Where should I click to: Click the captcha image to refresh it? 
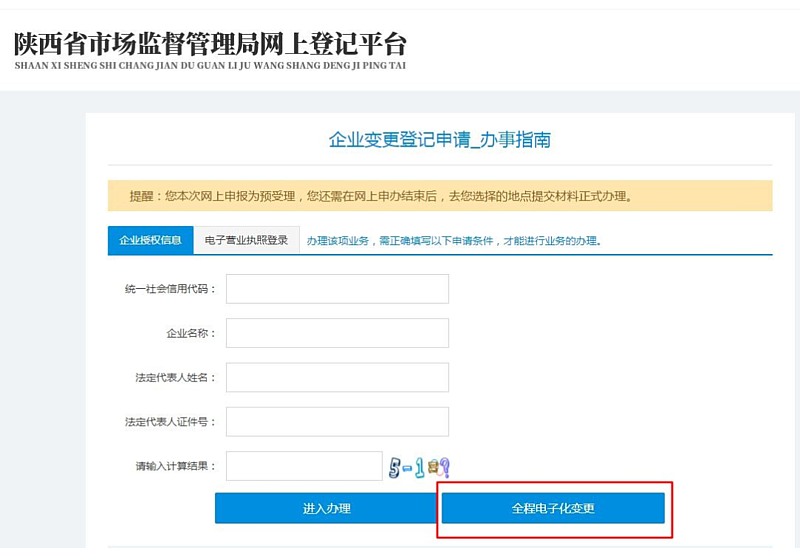[x=419, y=467]
